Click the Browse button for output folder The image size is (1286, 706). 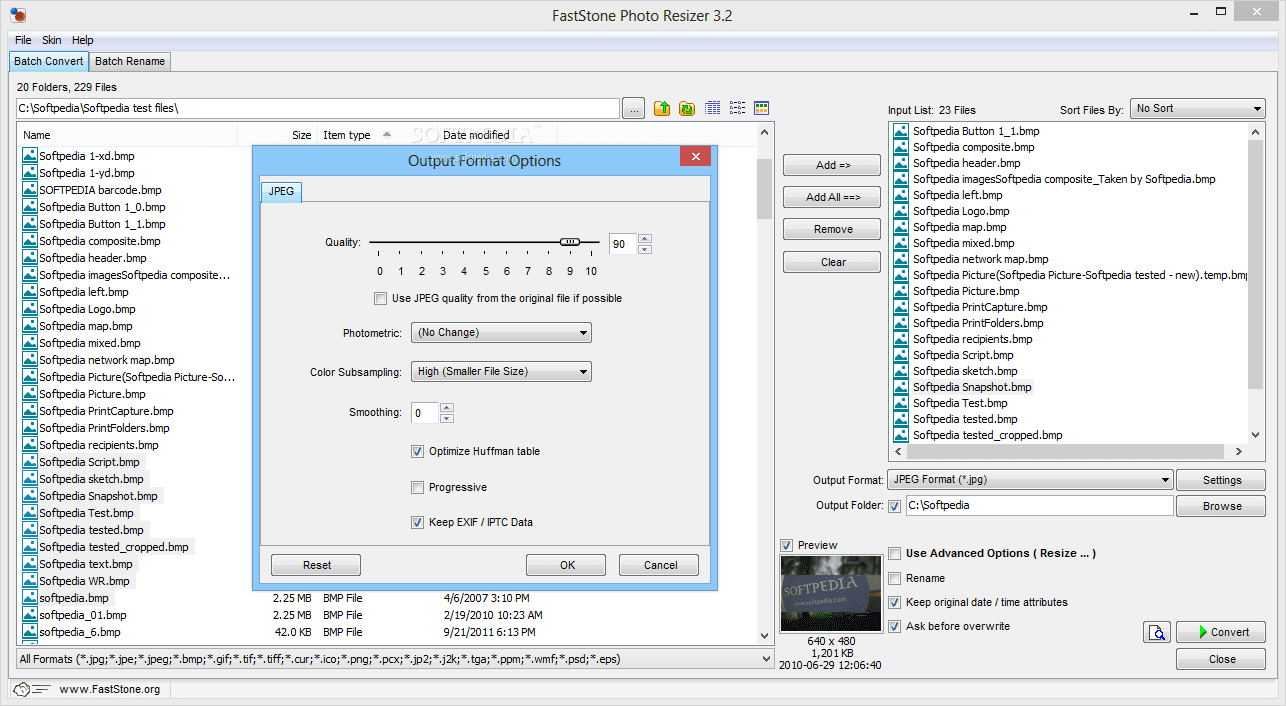pyautogui.click(x=1221, y=506)
